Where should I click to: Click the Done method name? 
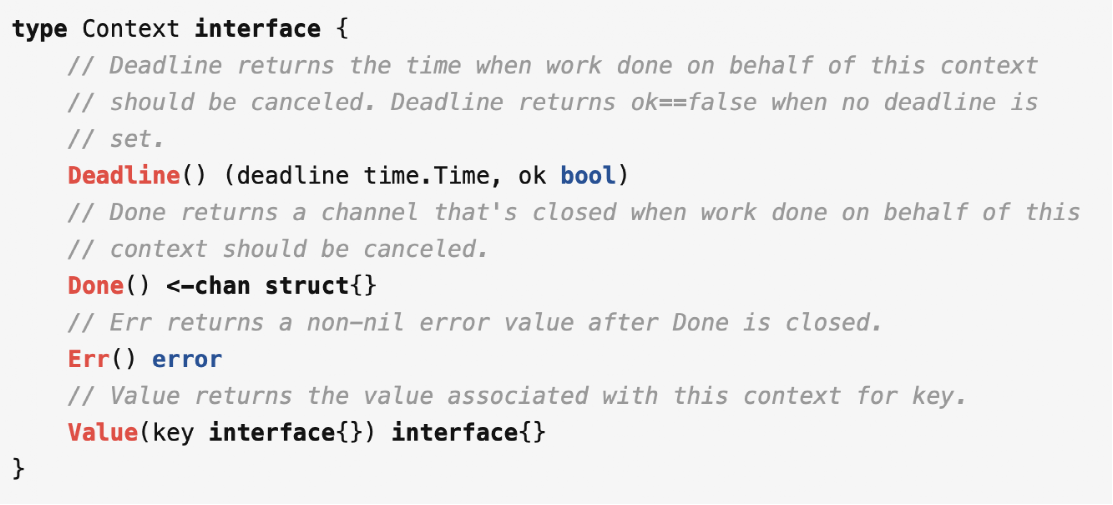tap(96, 286)
